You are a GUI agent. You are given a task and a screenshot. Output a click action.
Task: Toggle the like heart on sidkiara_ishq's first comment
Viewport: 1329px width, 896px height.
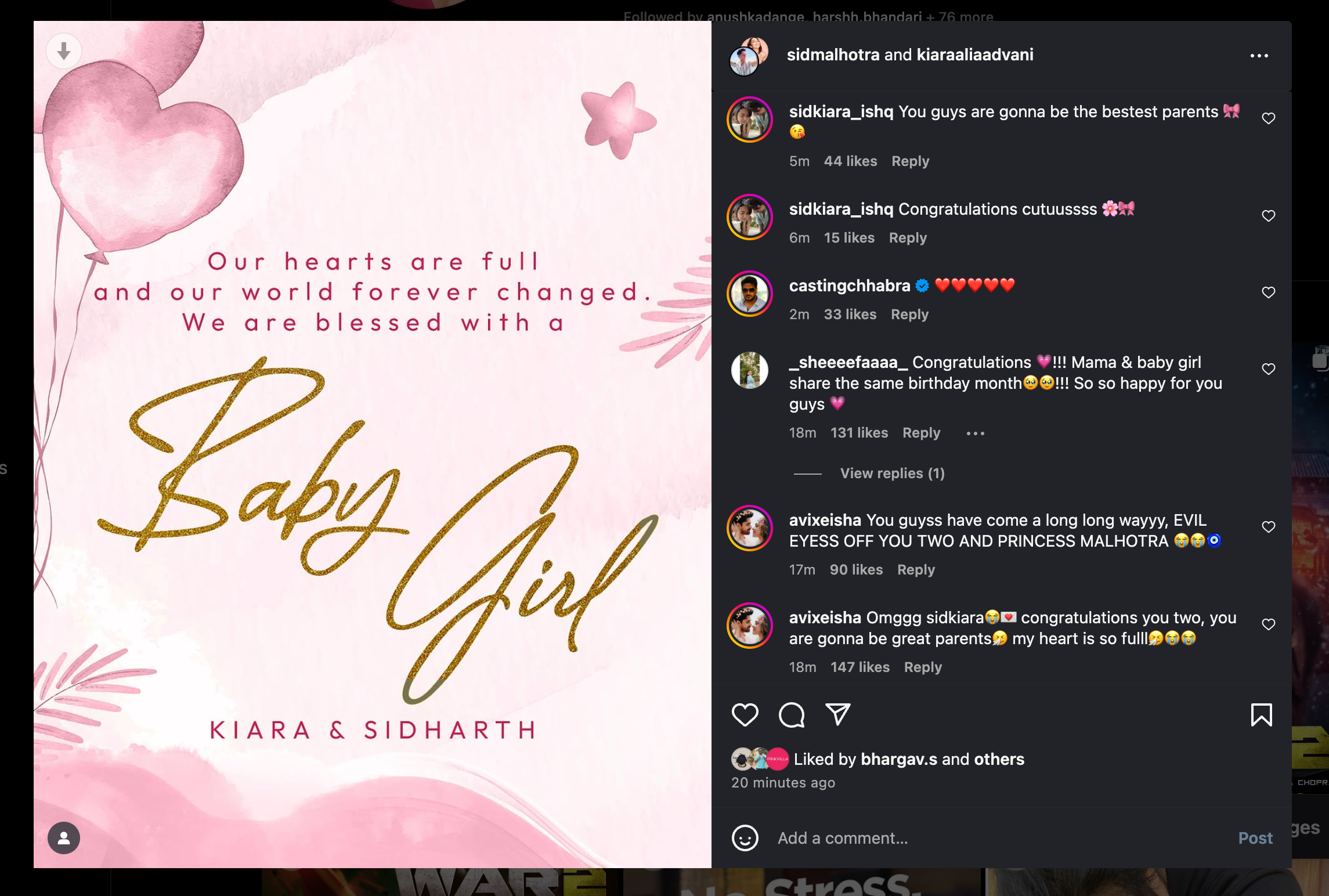[1269, 118]
